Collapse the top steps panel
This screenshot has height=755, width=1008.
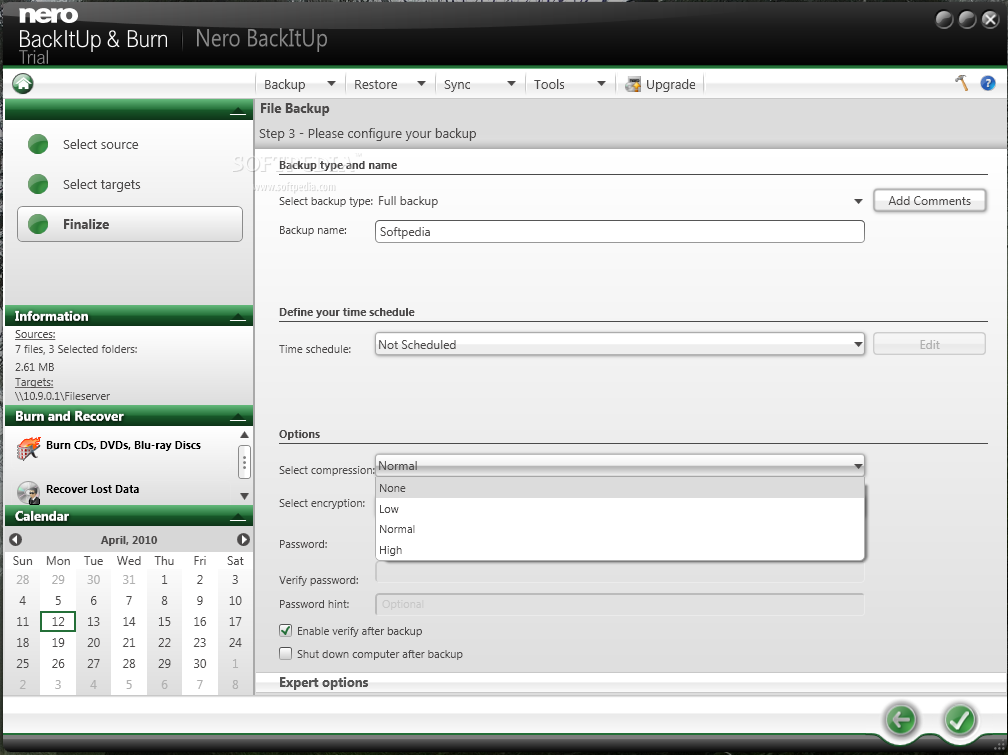click(238, 111)
